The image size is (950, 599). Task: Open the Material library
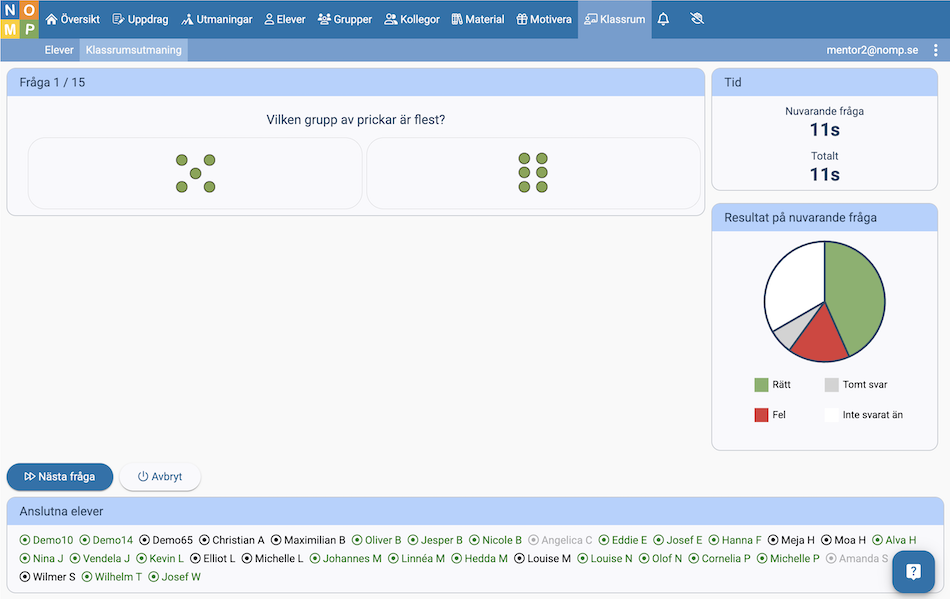478,19
